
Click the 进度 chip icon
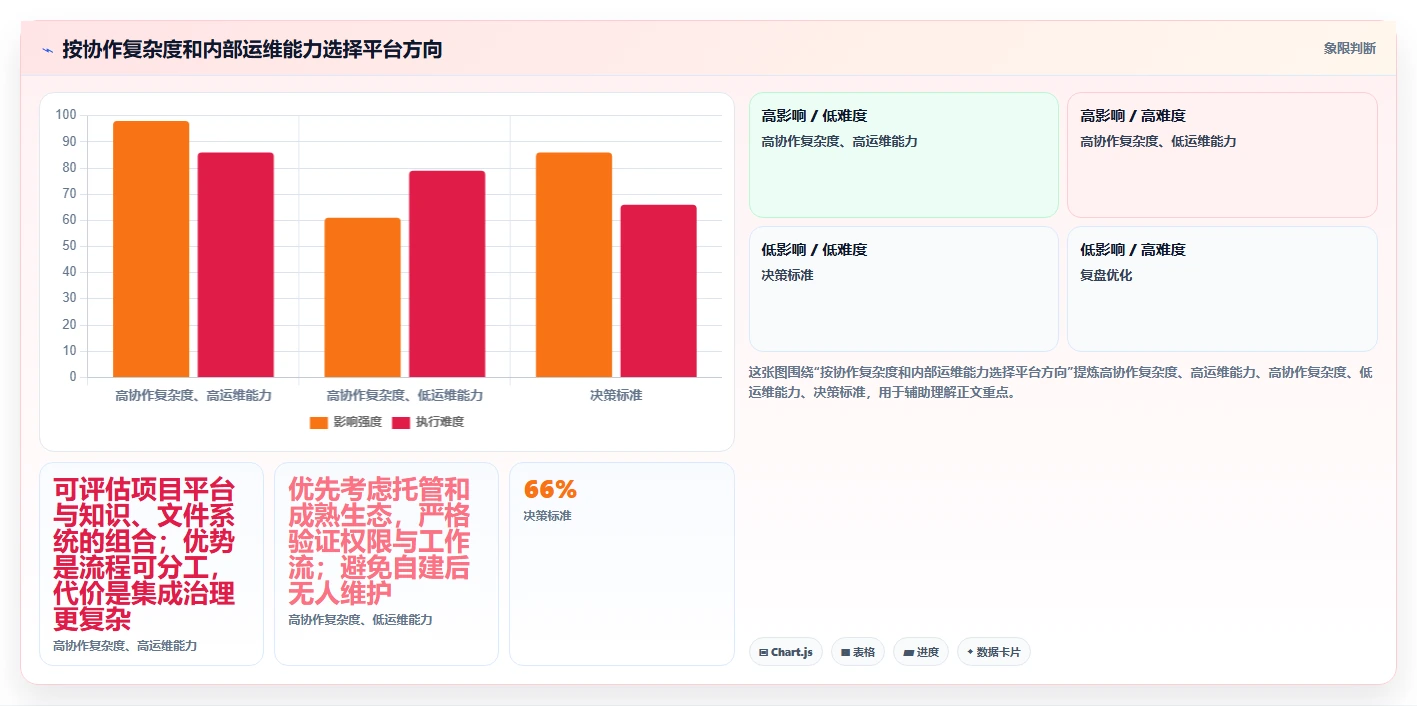(x=908, y=652)
